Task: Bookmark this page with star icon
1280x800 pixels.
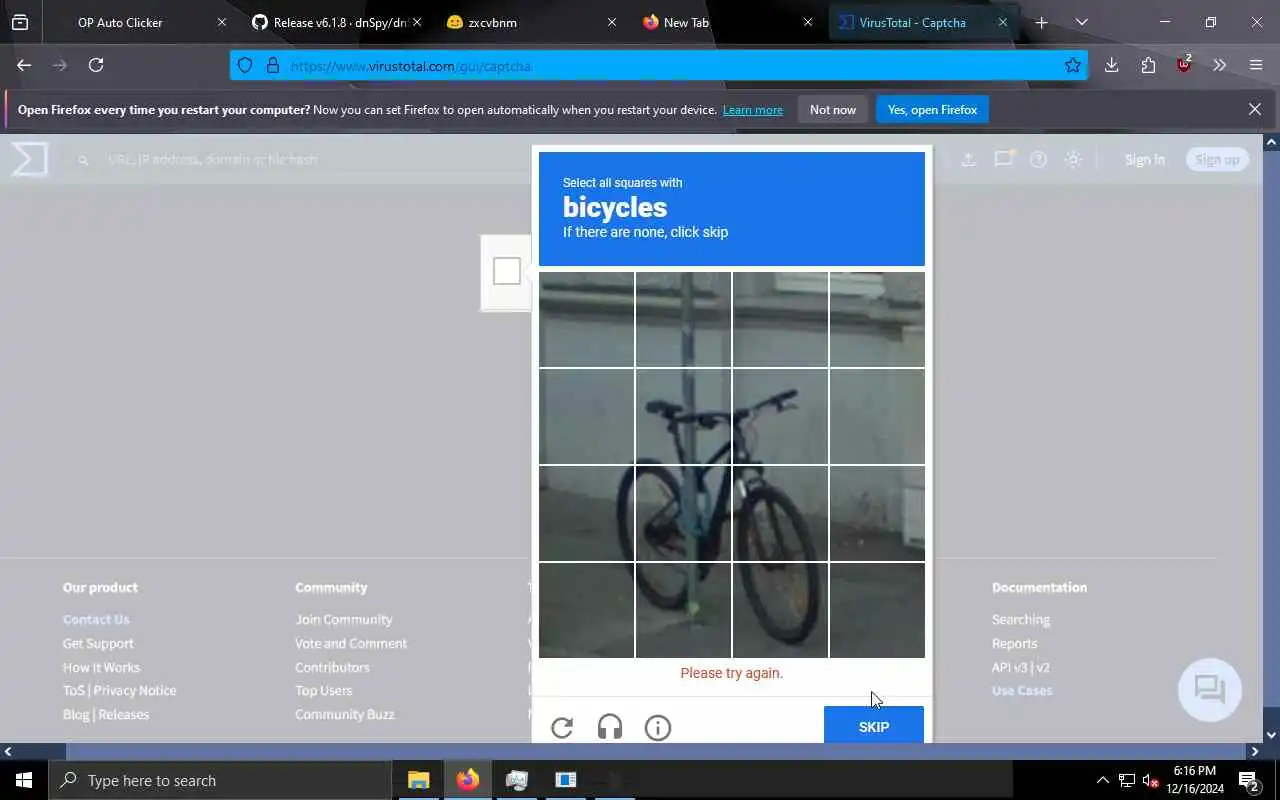Action: [x=1073, y=65]
